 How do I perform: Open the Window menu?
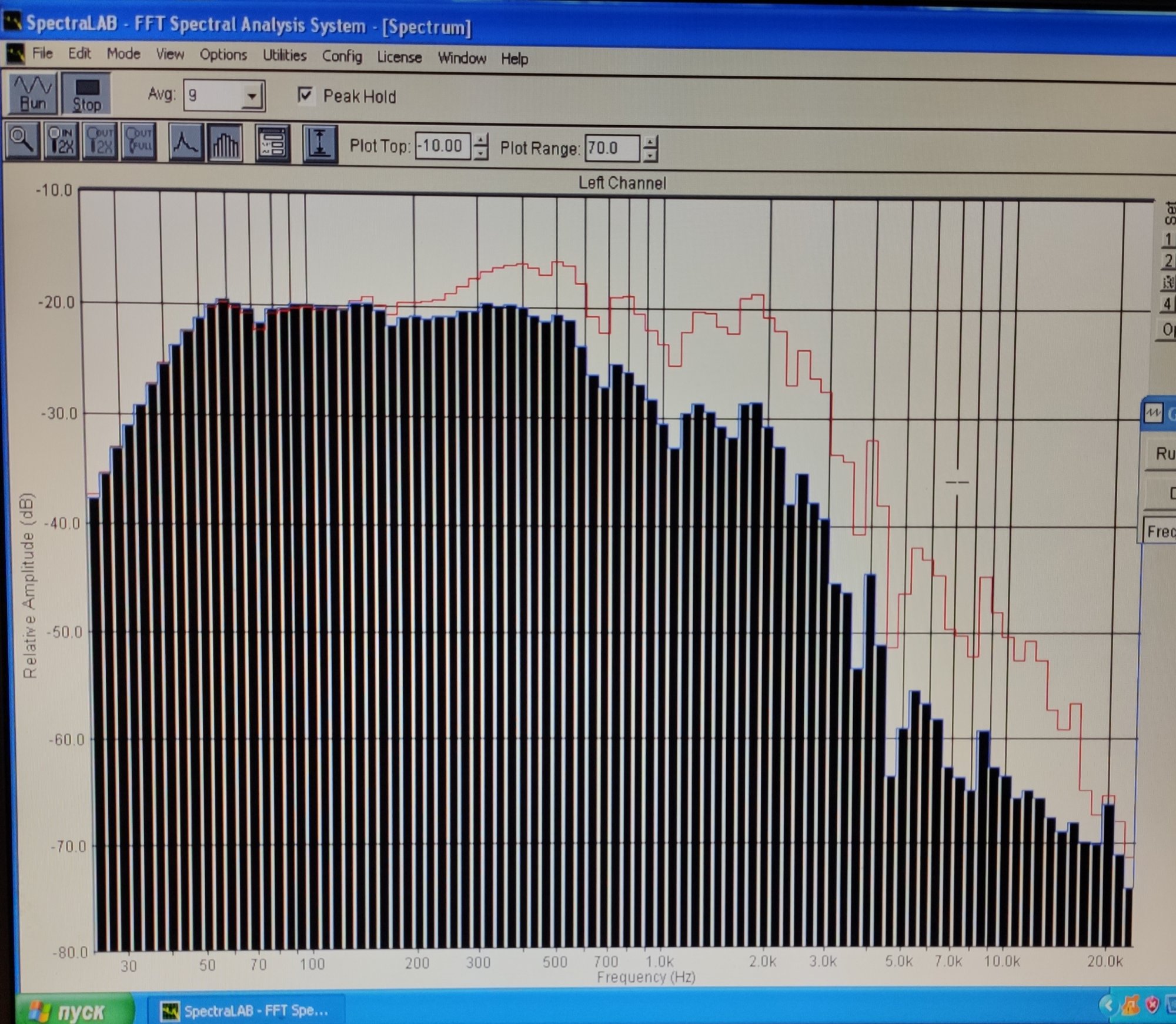(x=462, y=58)
